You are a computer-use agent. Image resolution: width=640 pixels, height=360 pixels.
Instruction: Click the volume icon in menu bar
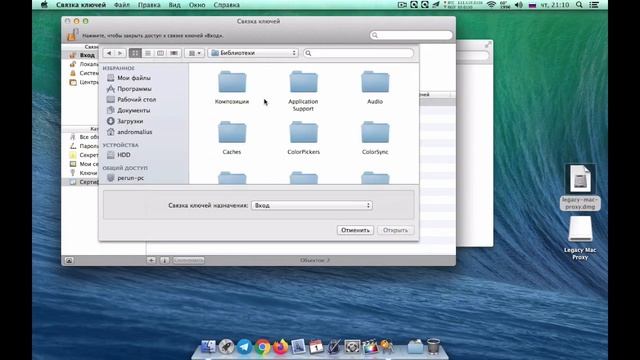pyautogui.click(x=519, y=5)
